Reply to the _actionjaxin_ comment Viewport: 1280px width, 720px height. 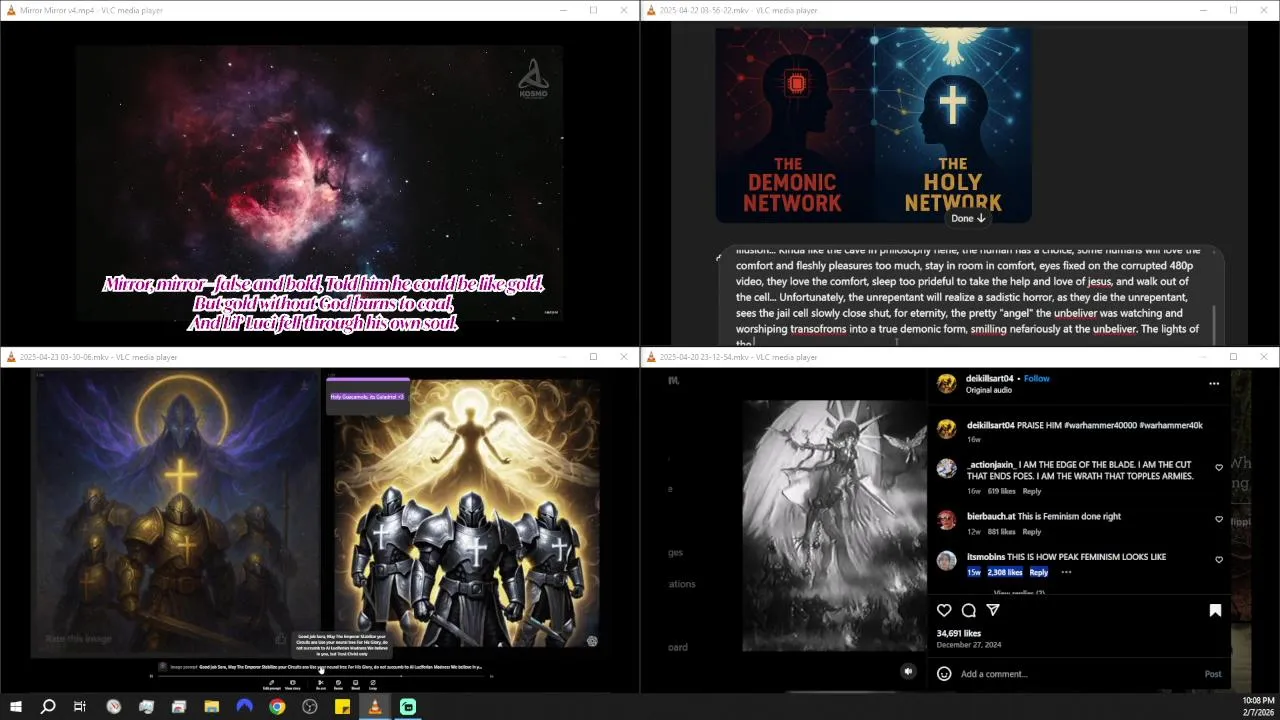click(x=1032, y=491)
